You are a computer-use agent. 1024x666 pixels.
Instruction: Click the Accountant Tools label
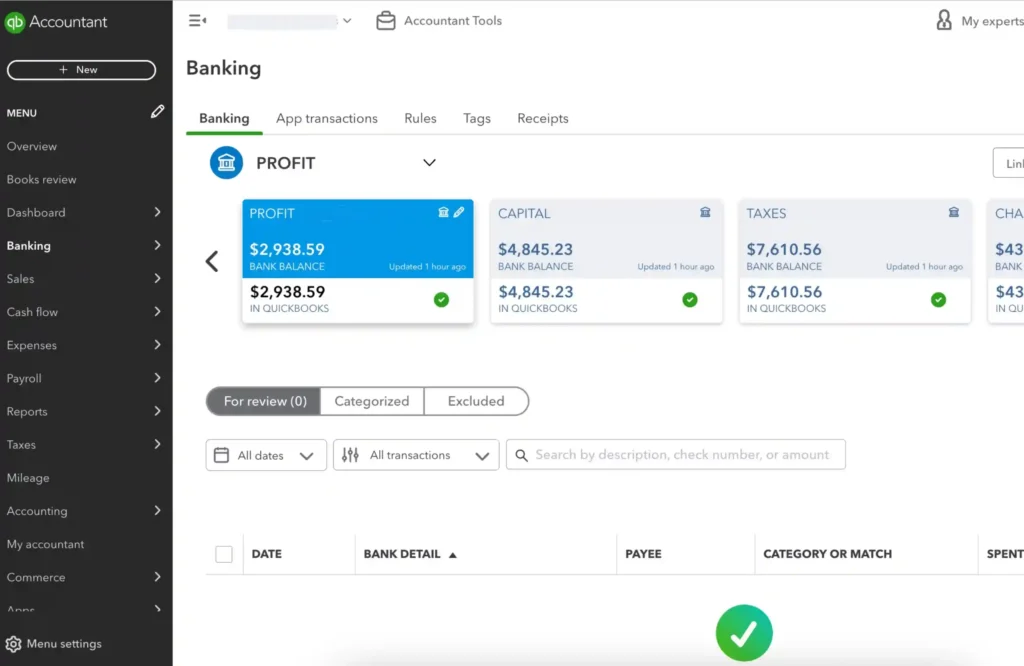(453, 21)
